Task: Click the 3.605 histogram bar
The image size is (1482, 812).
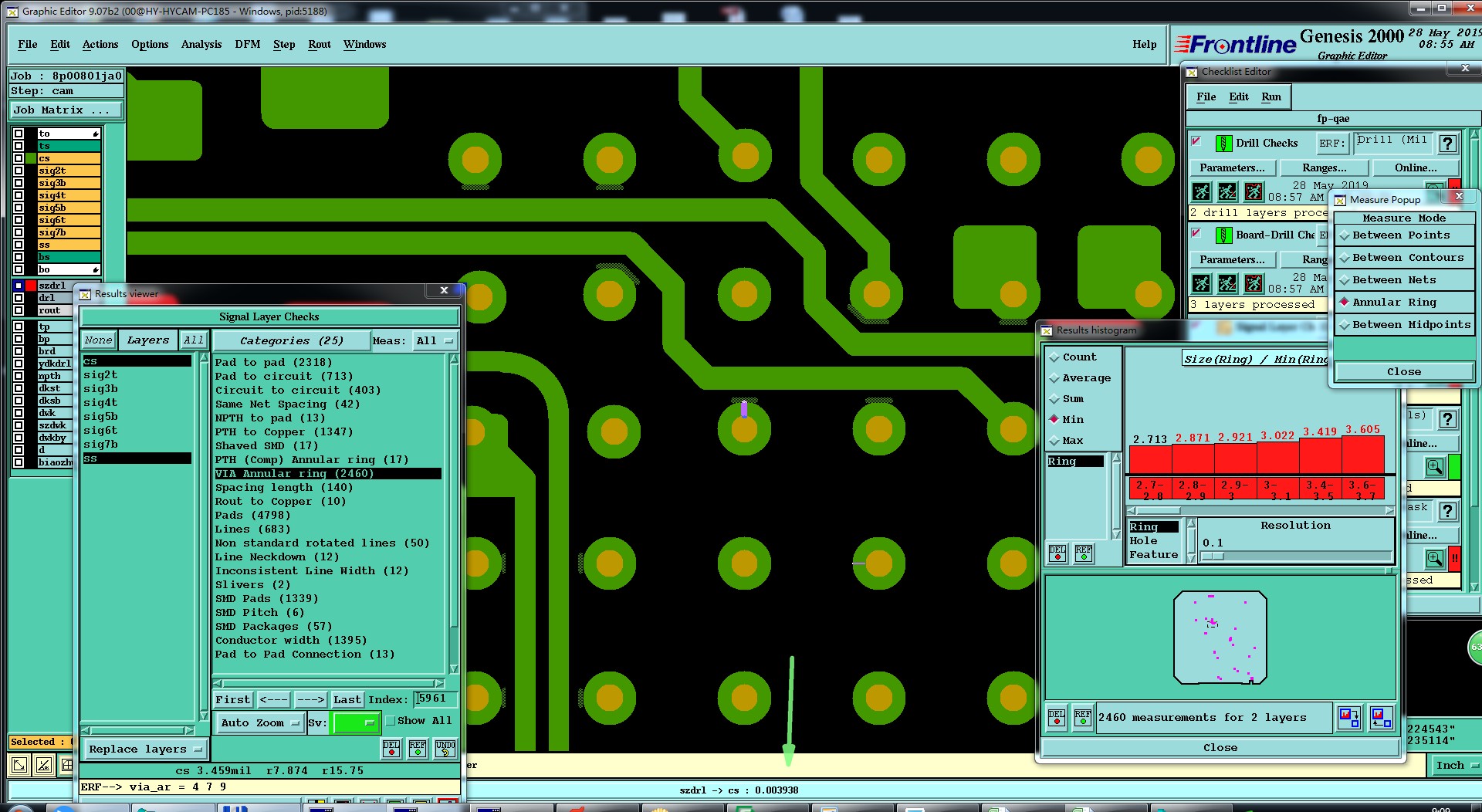Action: 1362,455
